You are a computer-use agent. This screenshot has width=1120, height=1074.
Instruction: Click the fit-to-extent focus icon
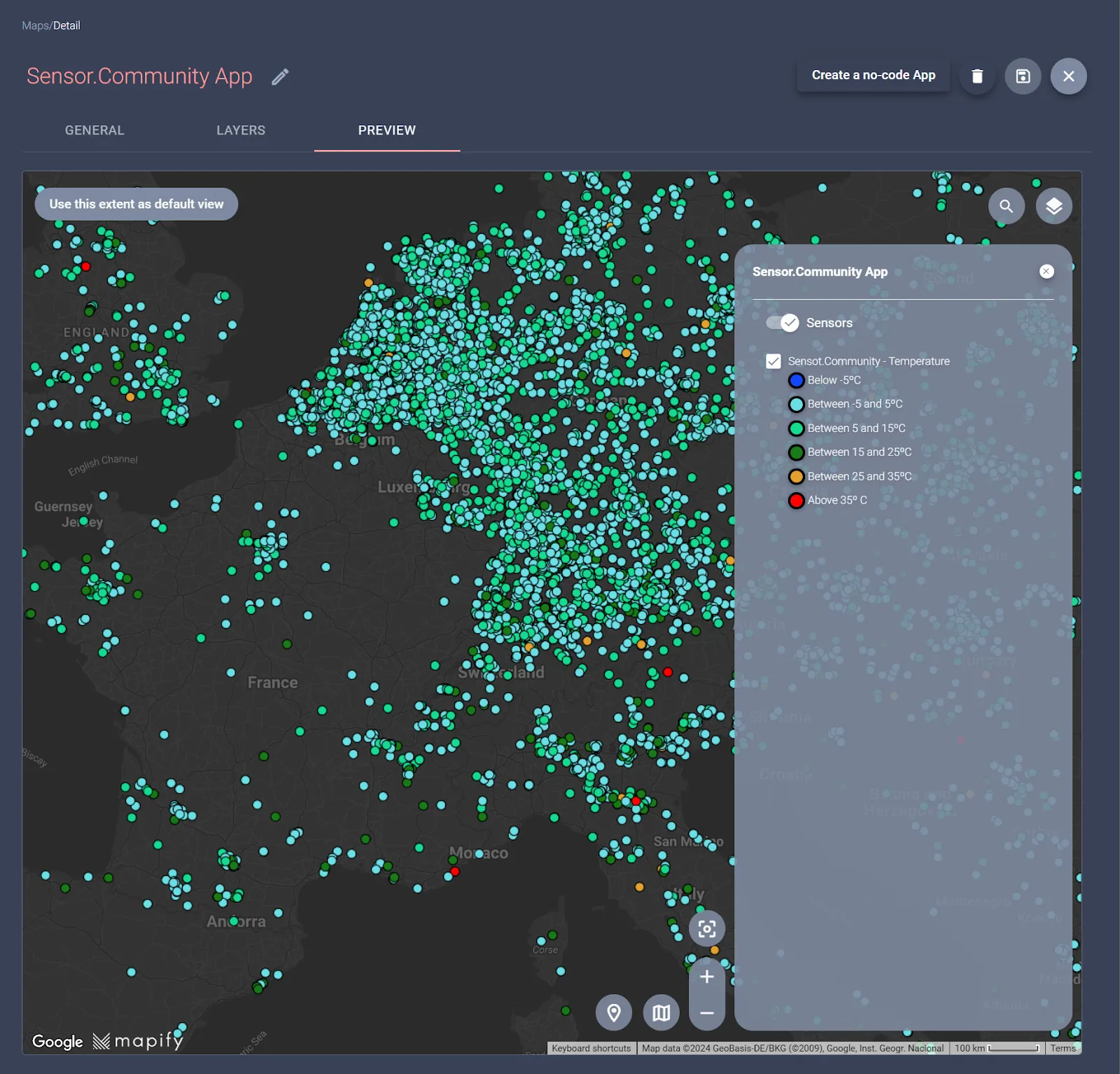(x=707, y=929)
